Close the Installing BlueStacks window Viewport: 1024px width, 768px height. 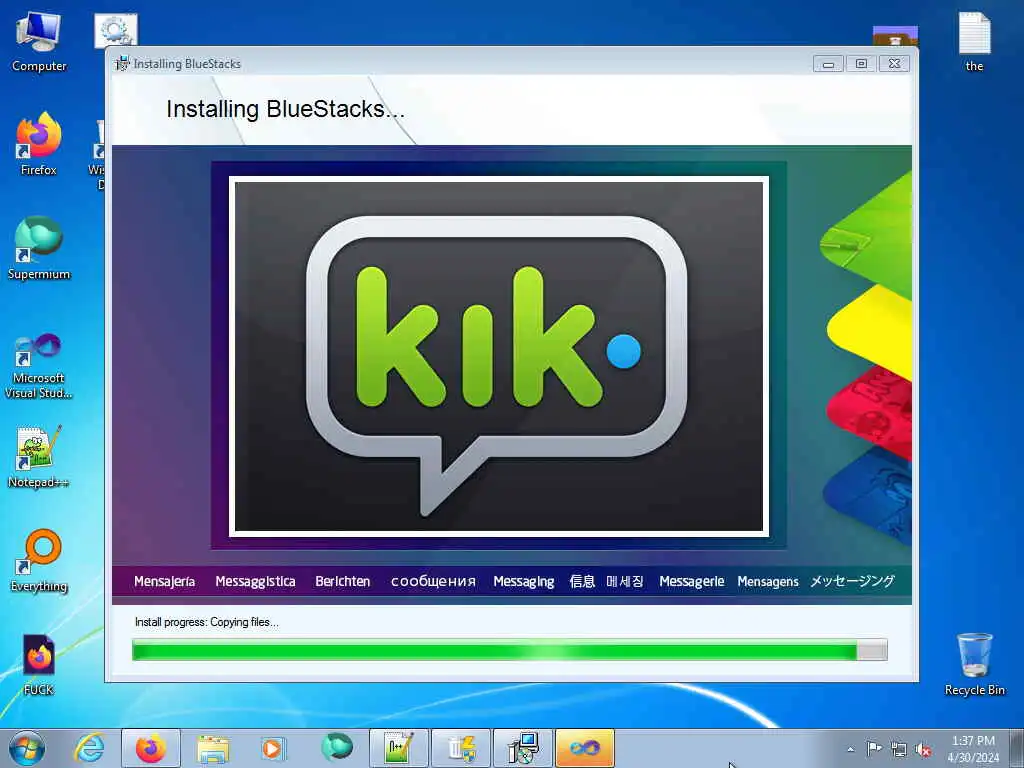pos(894,64)
